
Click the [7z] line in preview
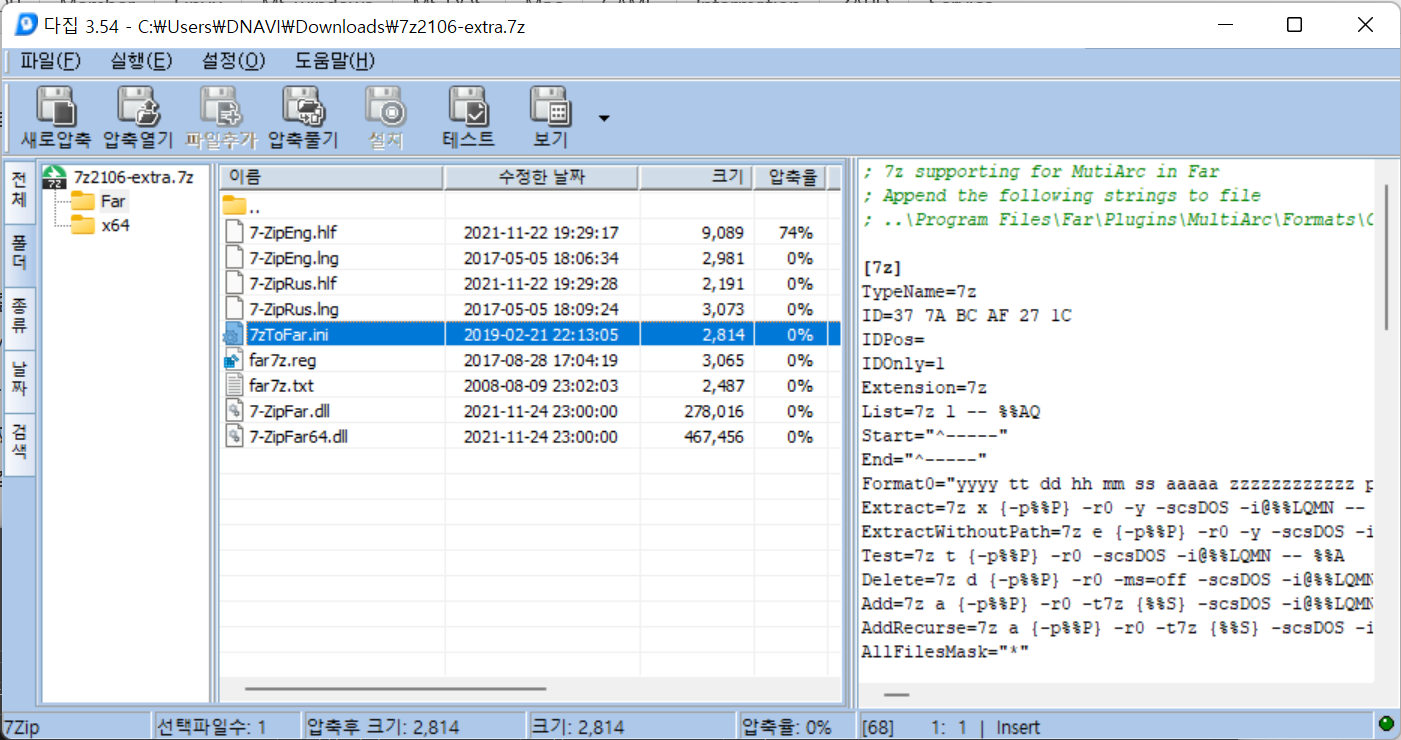pos(881,268)
